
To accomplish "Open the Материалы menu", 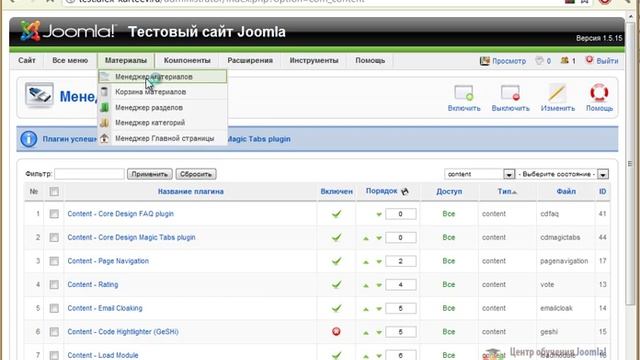I will [126, 60].
